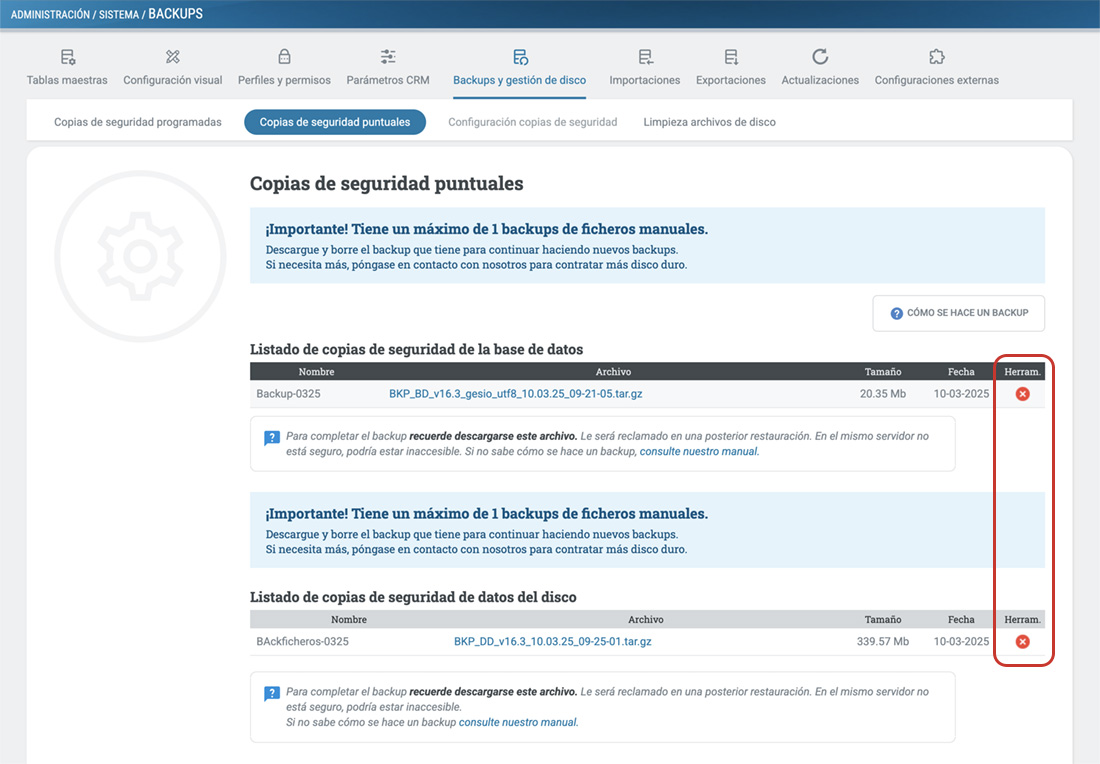Viewport: 1100px width, 764px height.
Task: Go to Configuración visual section
Action: tap(173, 80)
